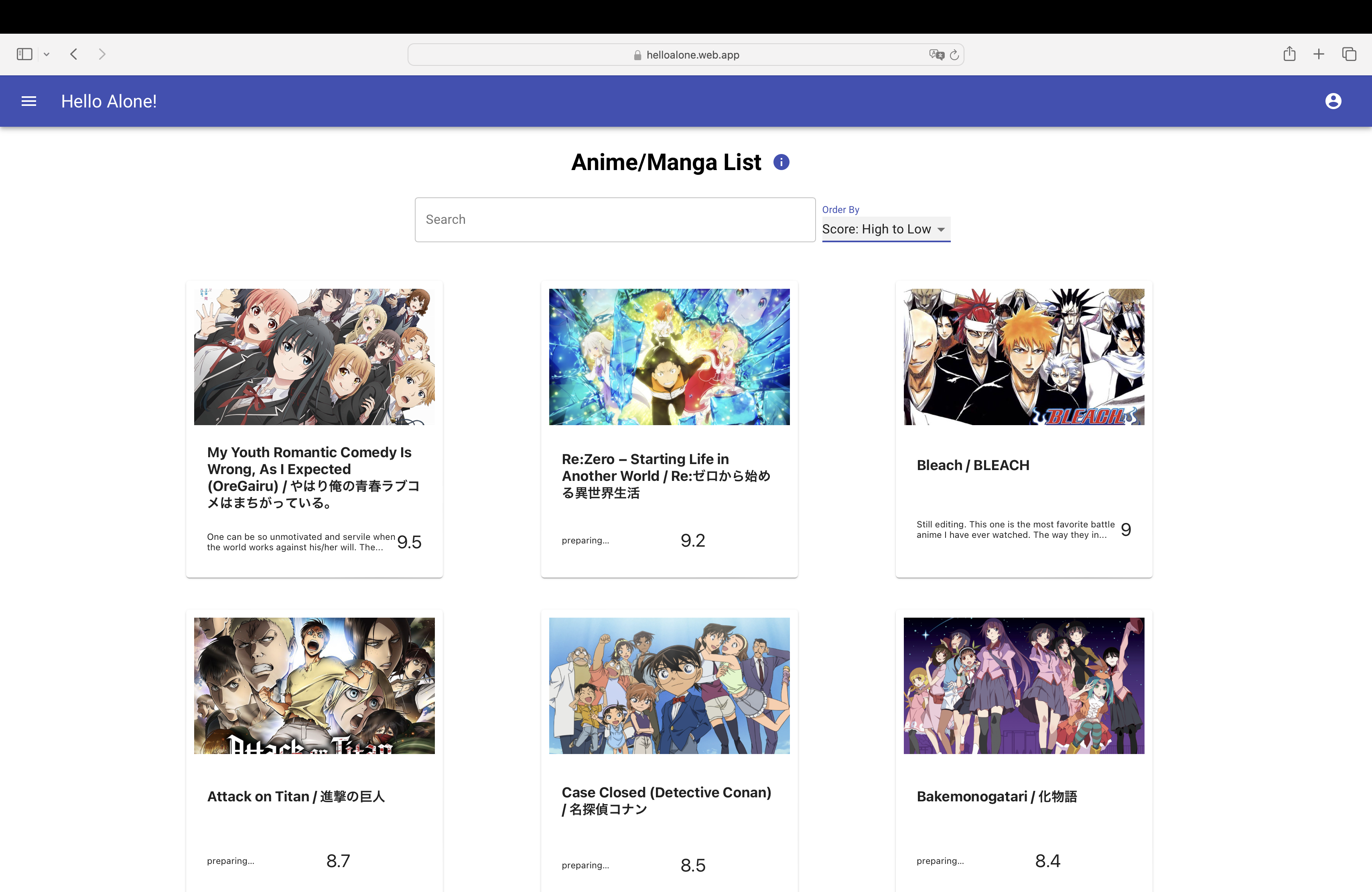Screen dimensions: 1372x892
Task: Click the Safari share icon
Action: pos(1290,54)
